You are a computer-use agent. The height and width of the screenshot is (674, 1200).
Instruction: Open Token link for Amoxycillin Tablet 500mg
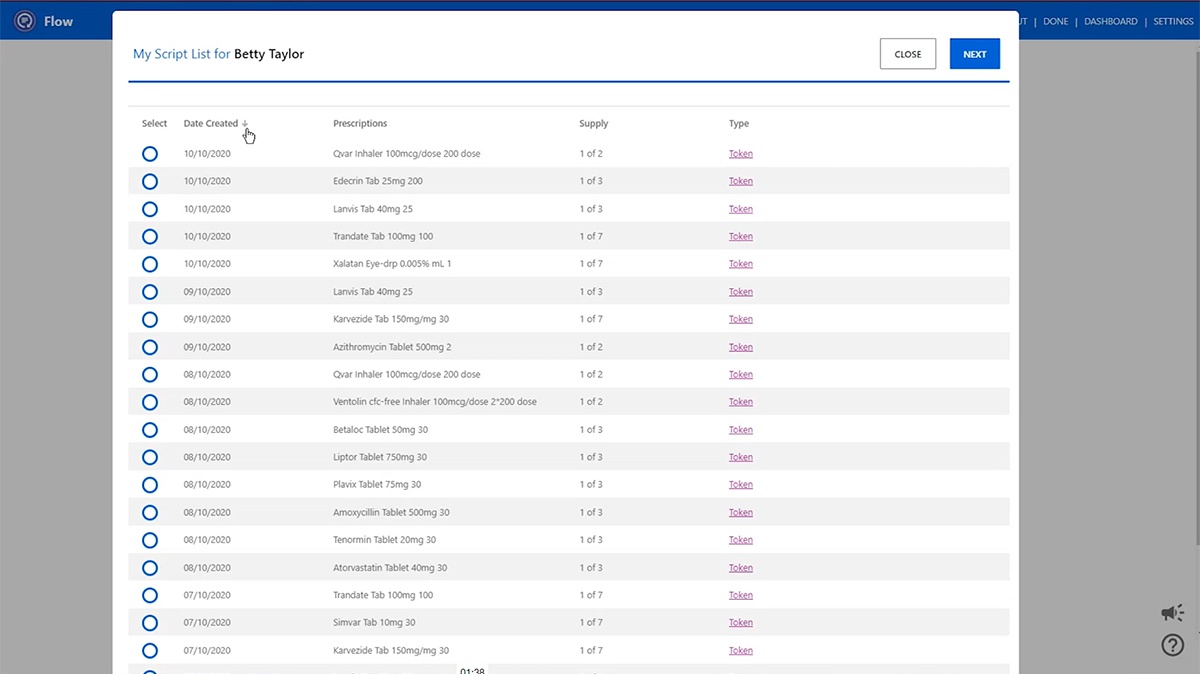(x=740, y=513)
